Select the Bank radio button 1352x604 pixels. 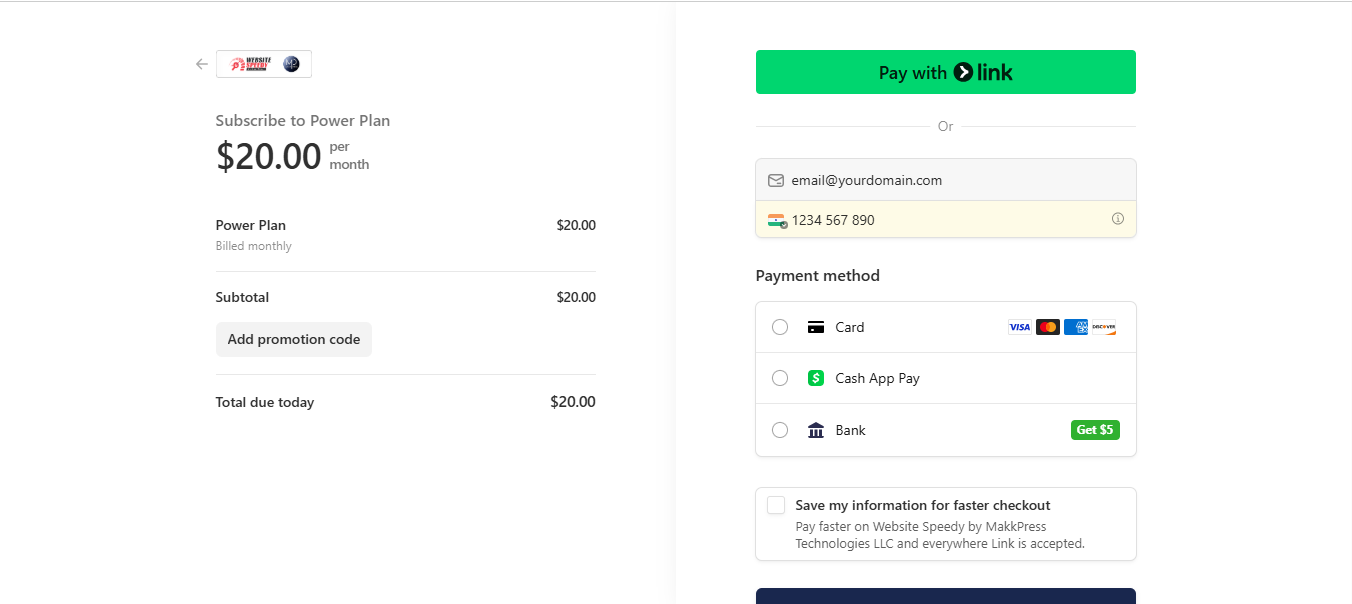coord(780,430)
